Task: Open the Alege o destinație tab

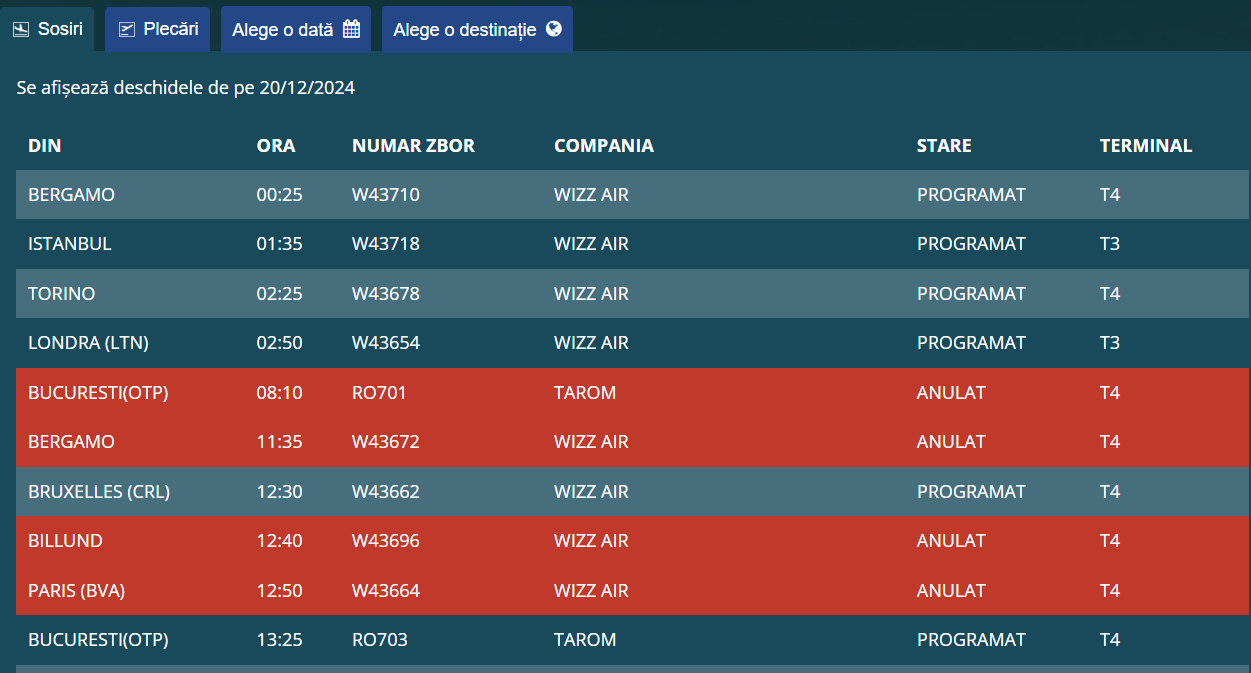Action: [477, 29]
